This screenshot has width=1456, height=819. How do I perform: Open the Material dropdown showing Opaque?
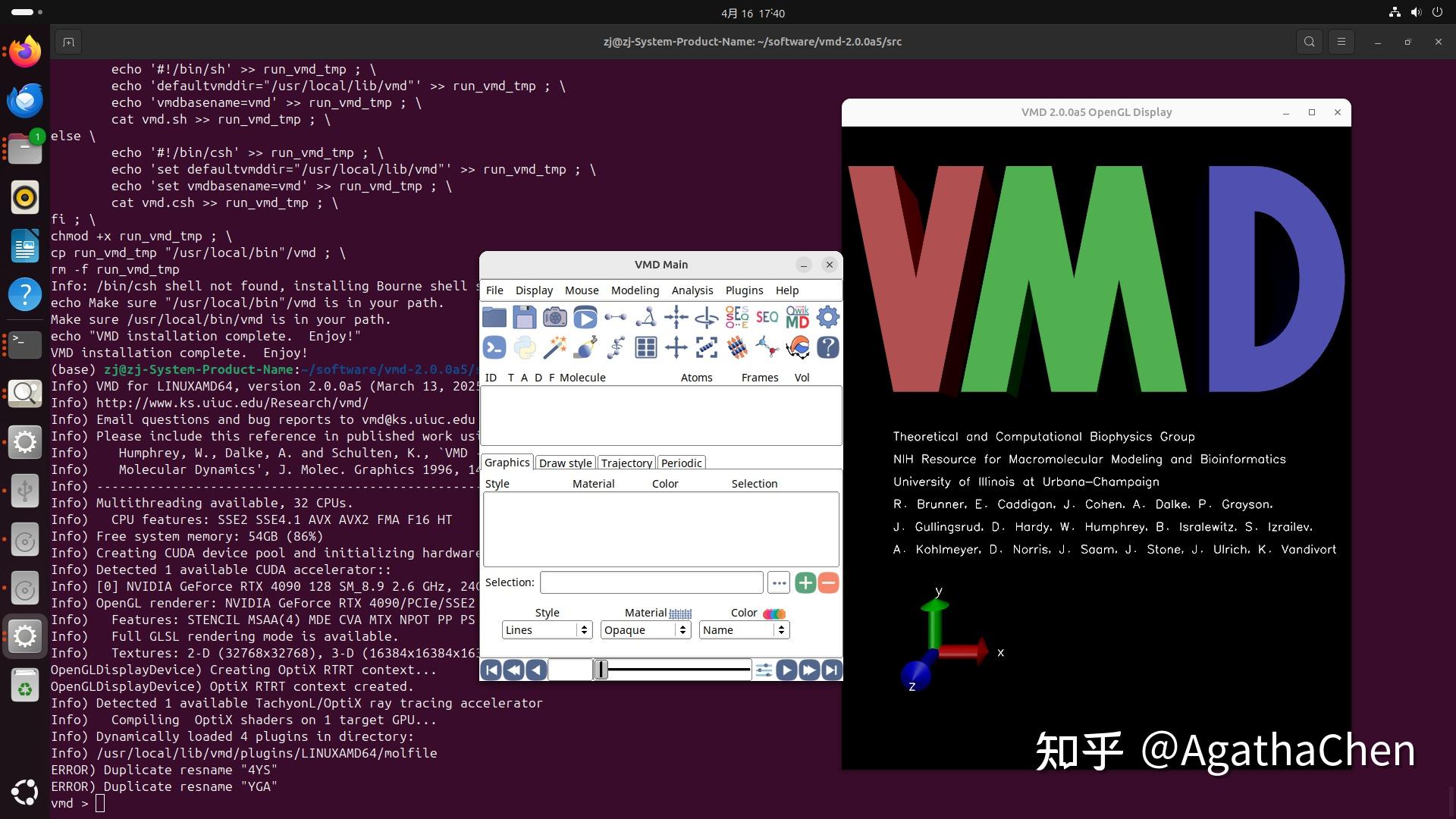tap(645, 629)
